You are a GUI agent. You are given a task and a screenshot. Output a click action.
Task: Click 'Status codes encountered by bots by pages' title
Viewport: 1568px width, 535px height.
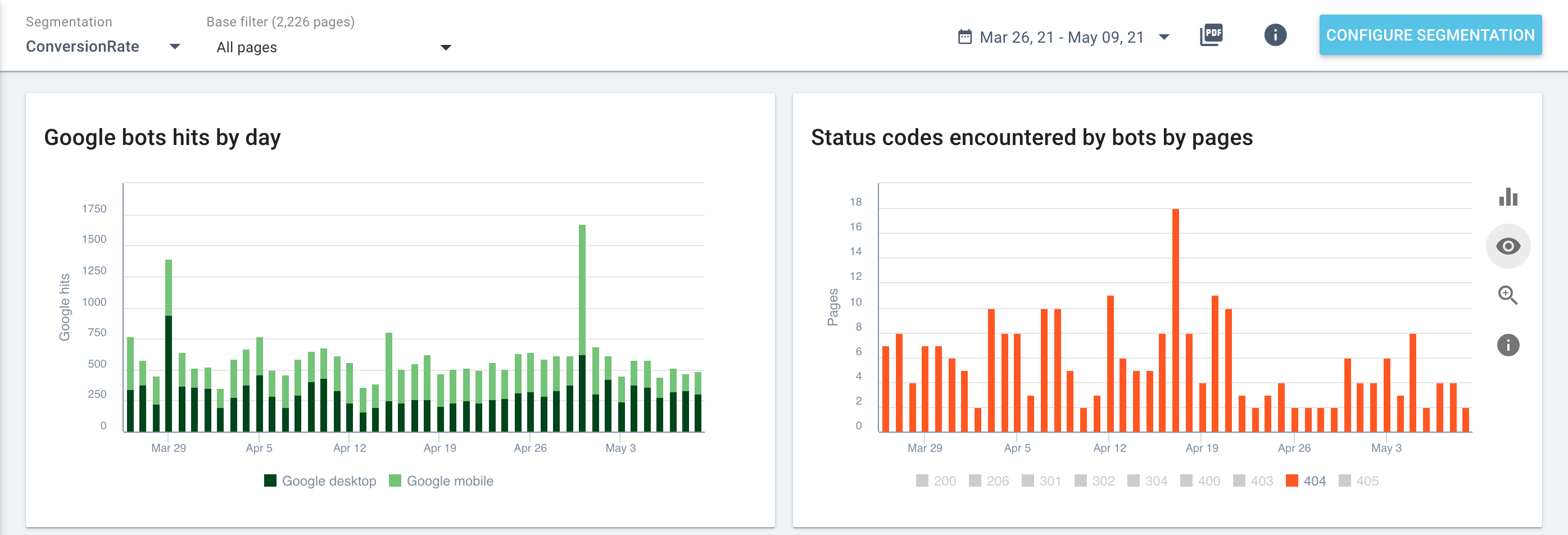[1032, 138]
